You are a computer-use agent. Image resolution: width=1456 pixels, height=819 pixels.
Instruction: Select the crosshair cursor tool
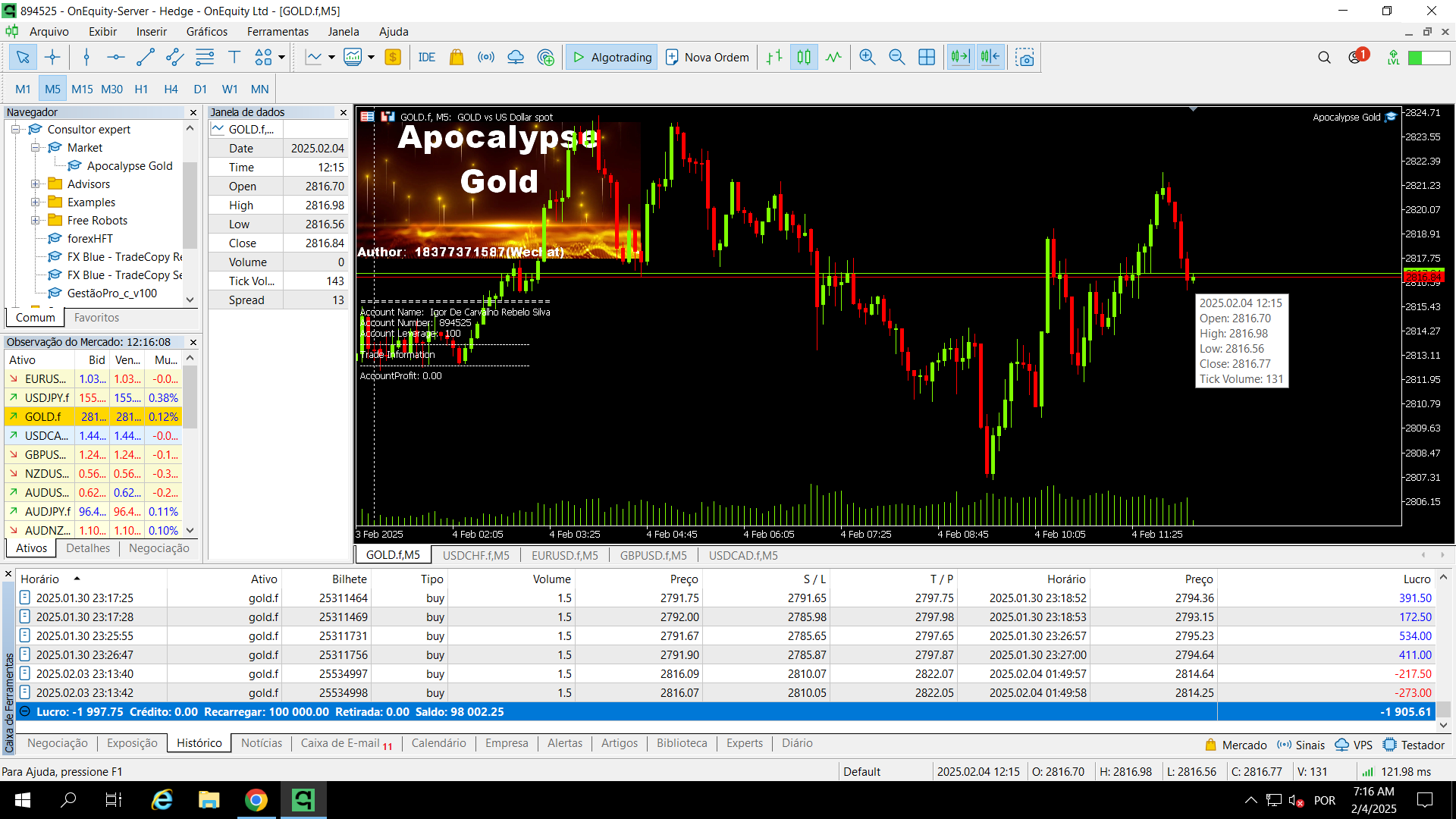pos(52,58)
